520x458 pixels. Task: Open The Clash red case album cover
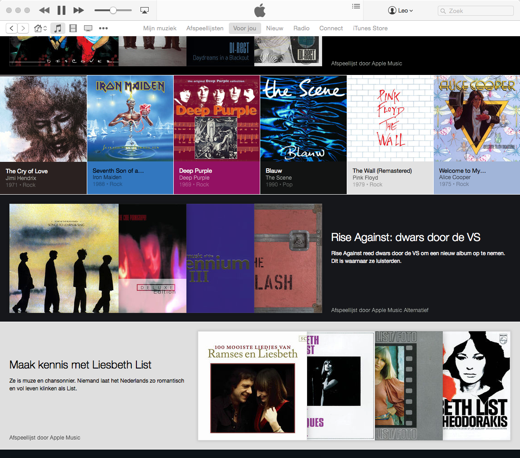[288, 259]
